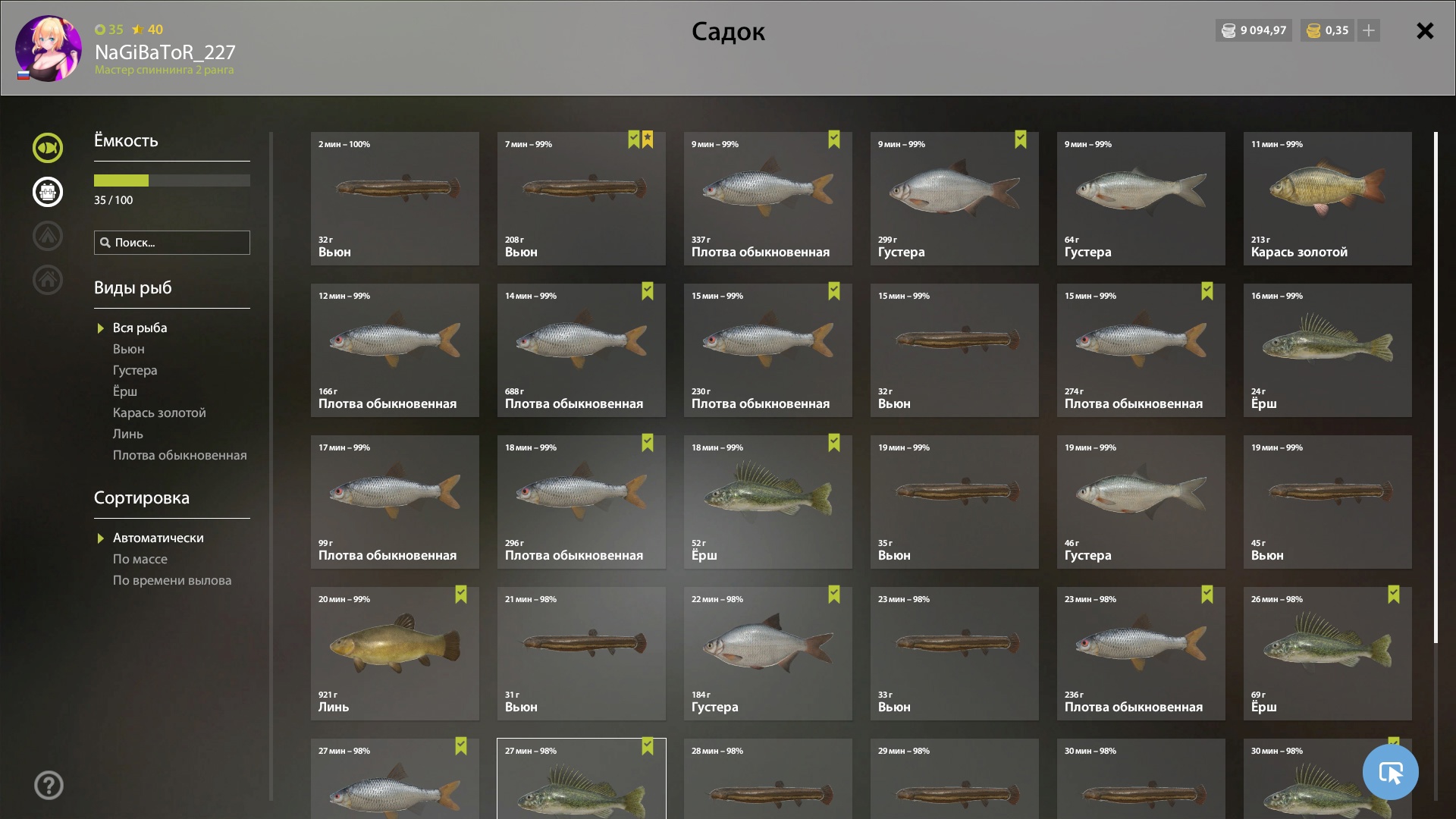The height and width of the screenshot is (819, 1456).
Task: Filter fish list by Вьюн
Action: pos(128,349)
